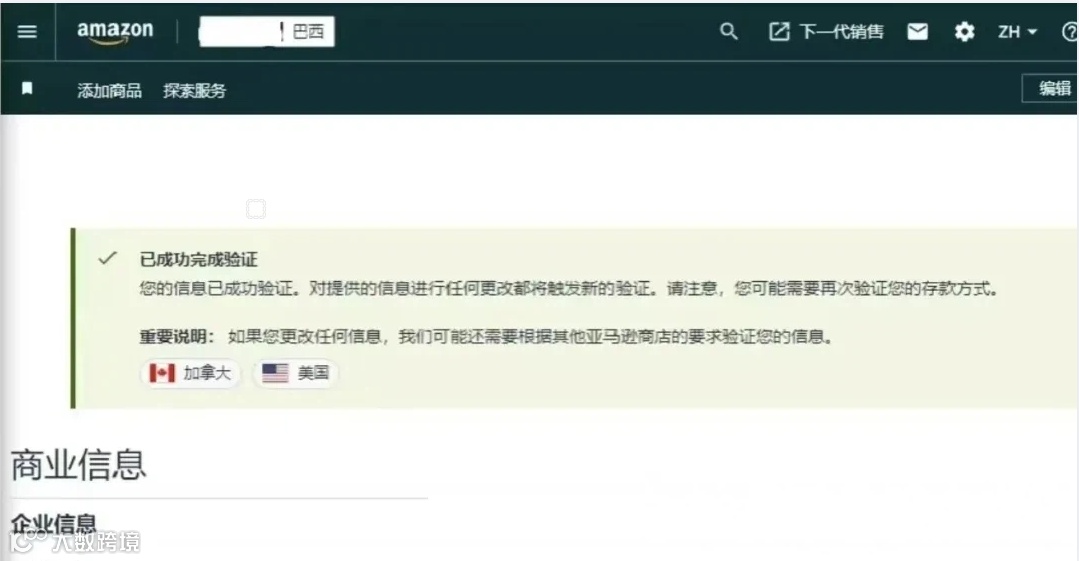Open the settings gear icon
This screenshot has height=561, width=1079.
pyautogui.click(x=964, y=32)
